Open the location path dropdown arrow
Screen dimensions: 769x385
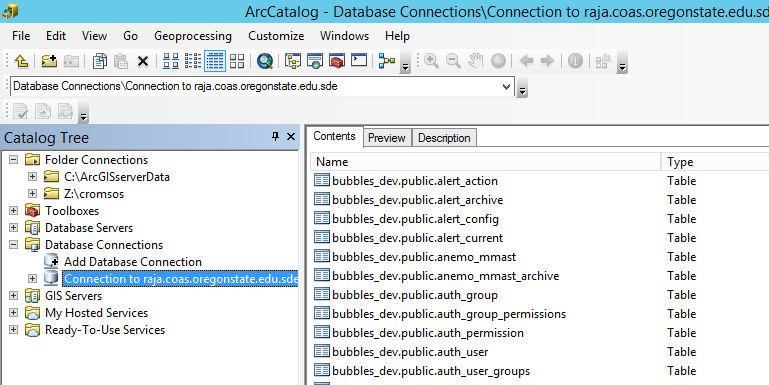[x=507, y=87]
